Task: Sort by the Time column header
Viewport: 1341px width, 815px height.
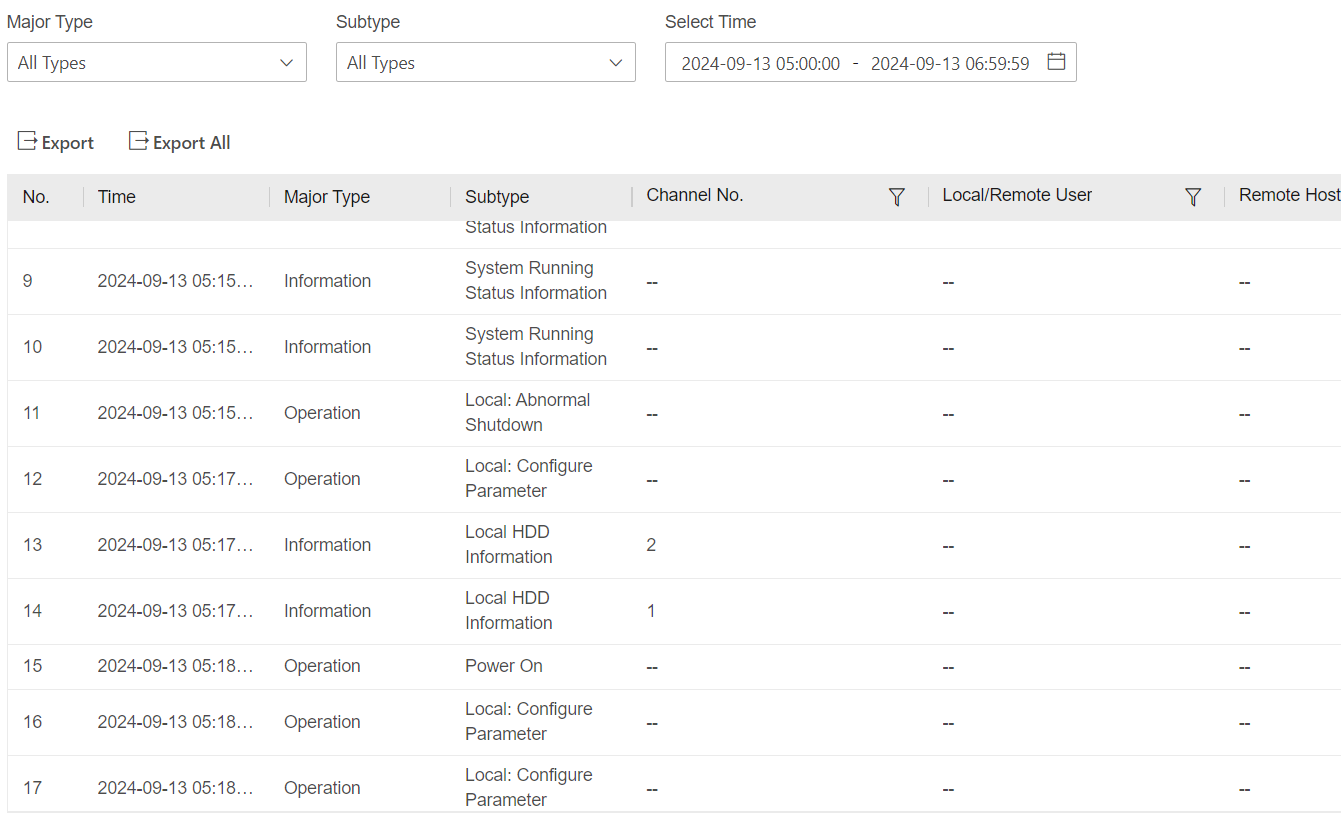Action: click(x=117, y=197)
